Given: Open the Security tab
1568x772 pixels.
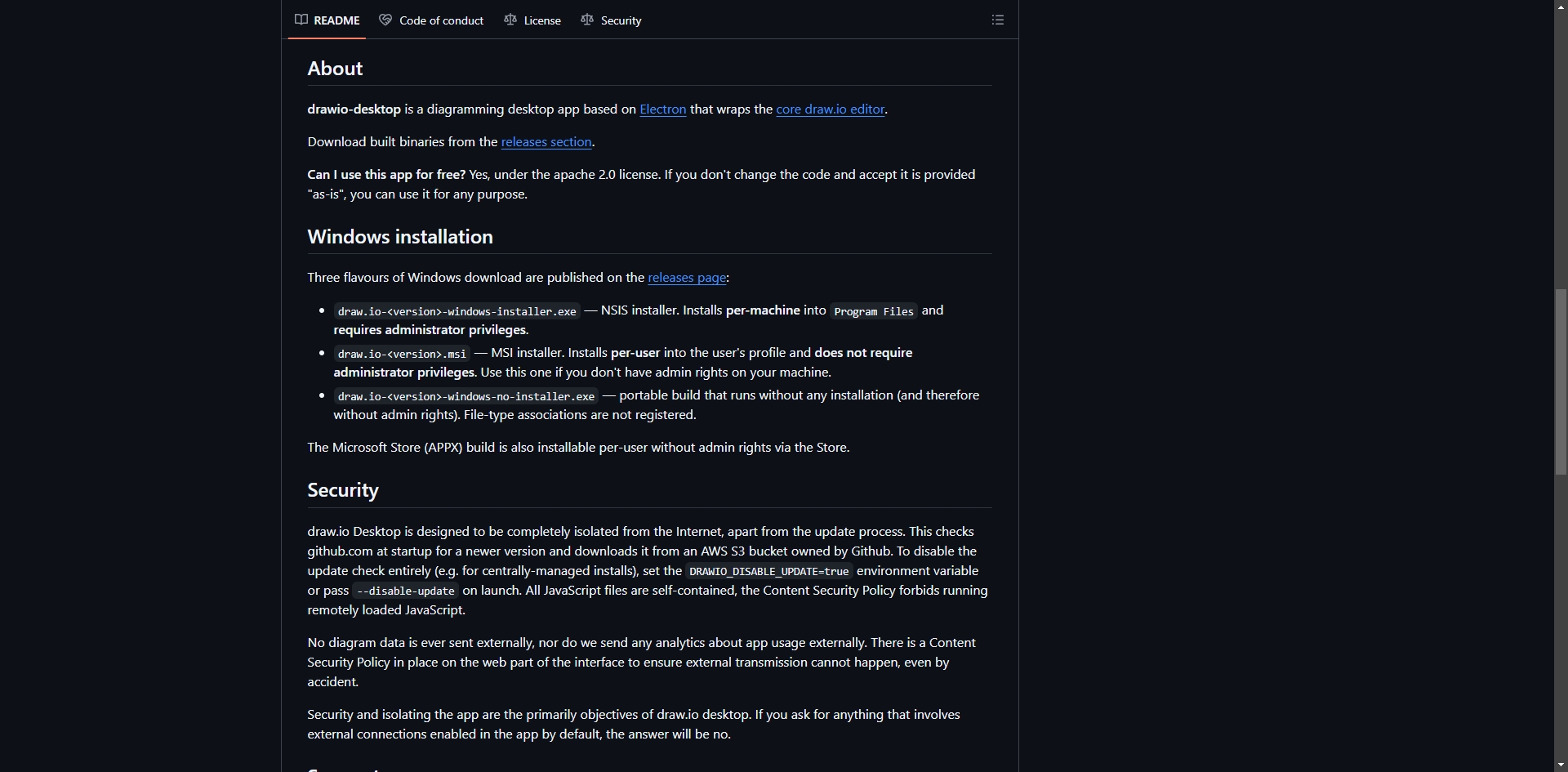Looking at the screenshot, I should [x=611, y=20].
